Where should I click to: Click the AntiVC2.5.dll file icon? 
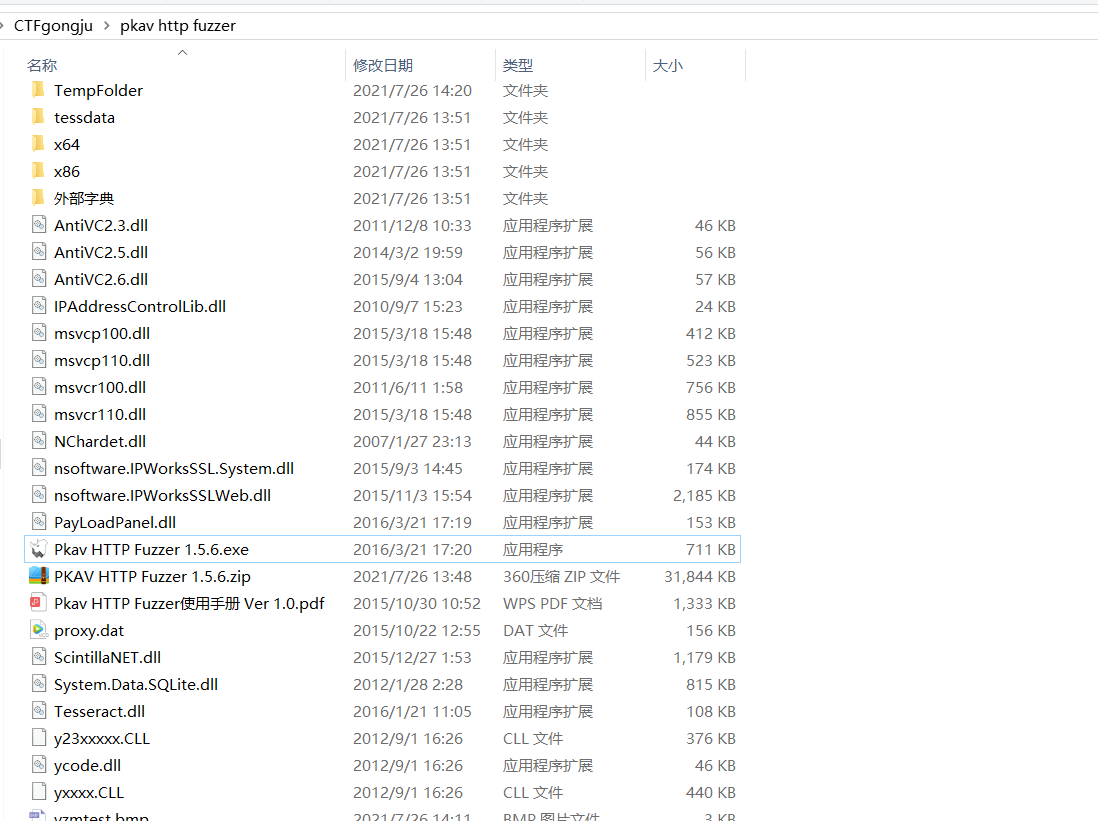point(39,251)
